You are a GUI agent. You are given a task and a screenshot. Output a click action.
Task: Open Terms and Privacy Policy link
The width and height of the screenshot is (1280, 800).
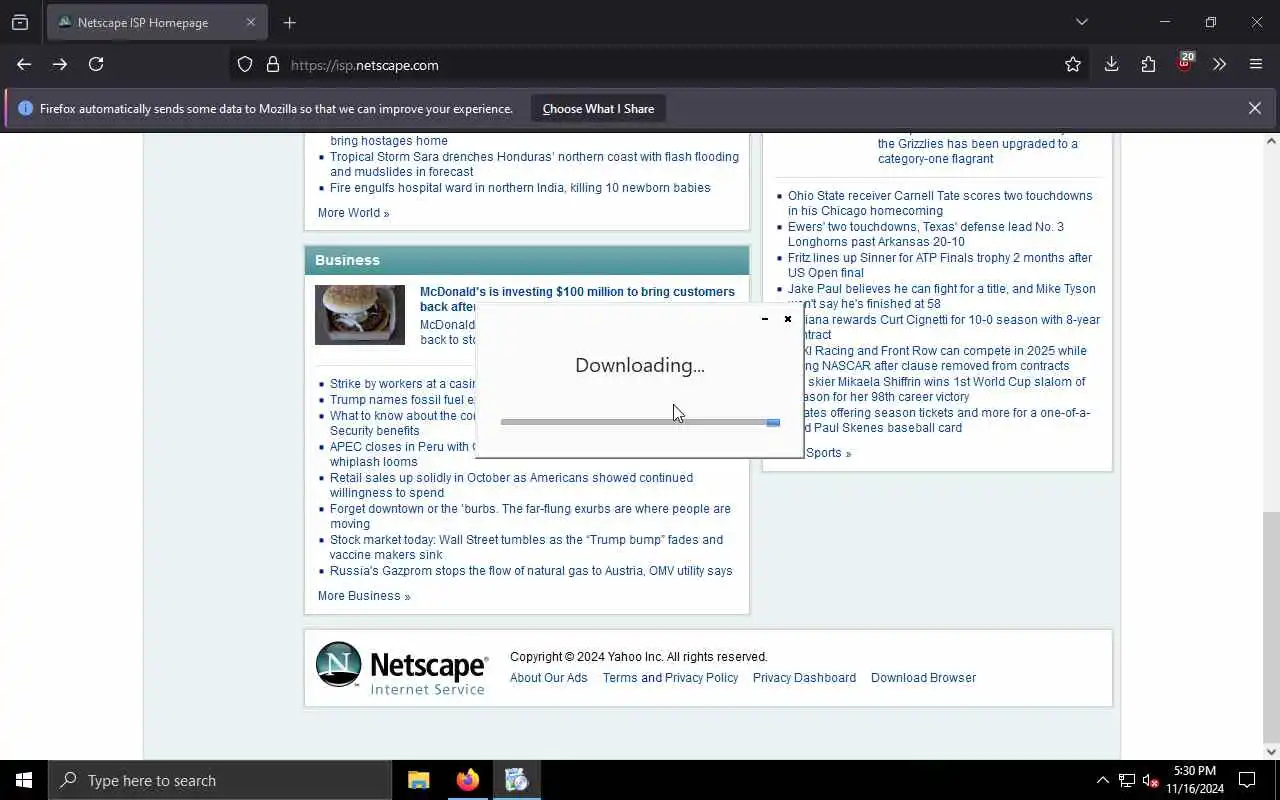(670, 678)
